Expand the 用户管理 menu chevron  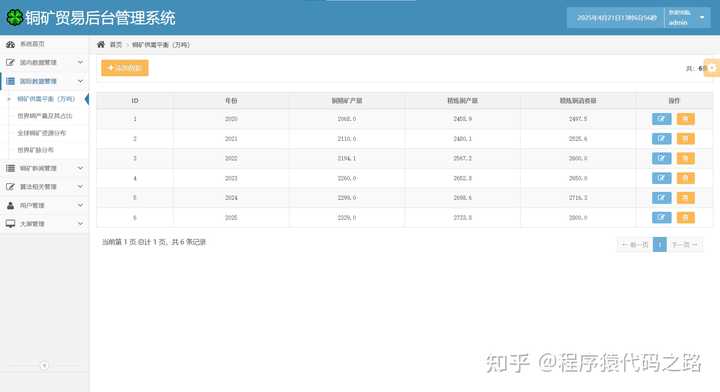click(80, 205)
